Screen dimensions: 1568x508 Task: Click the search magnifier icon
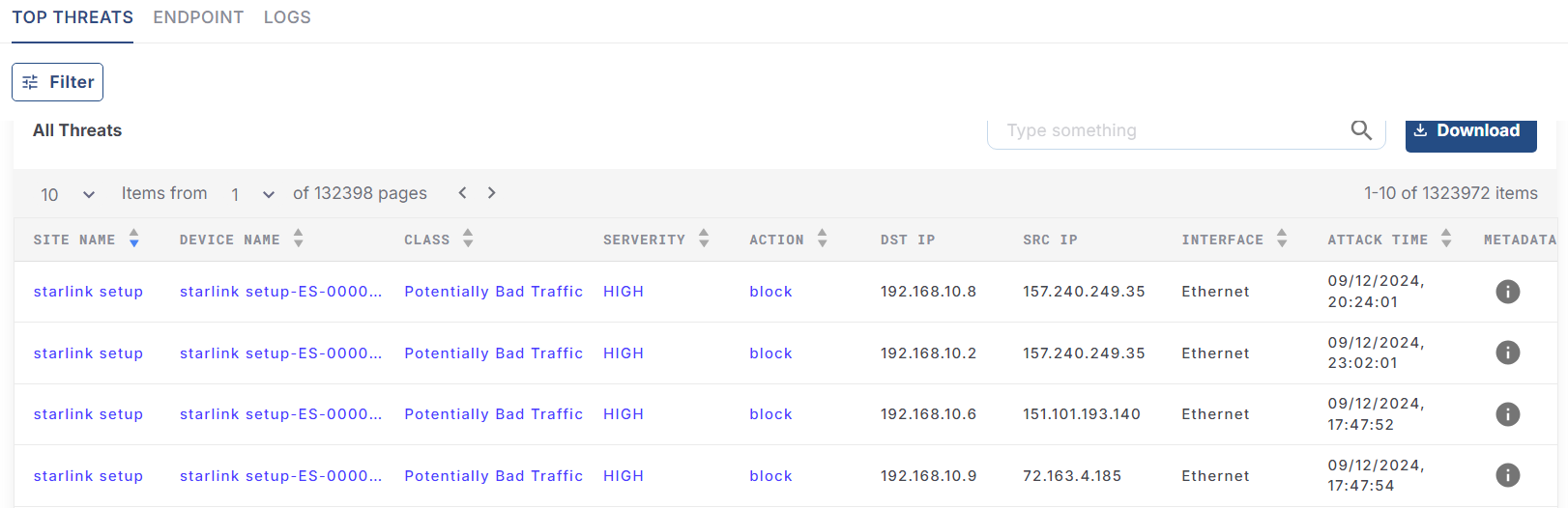point(1361,130)
